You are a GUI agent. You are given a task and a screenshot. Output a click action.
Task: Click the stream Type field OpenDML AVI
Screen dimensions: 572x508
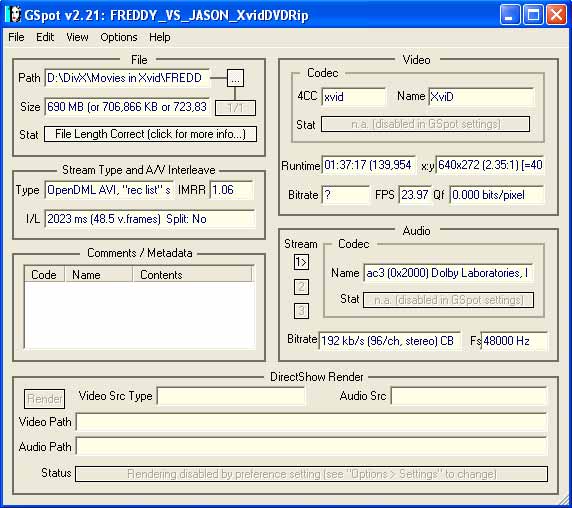[109, 190]
